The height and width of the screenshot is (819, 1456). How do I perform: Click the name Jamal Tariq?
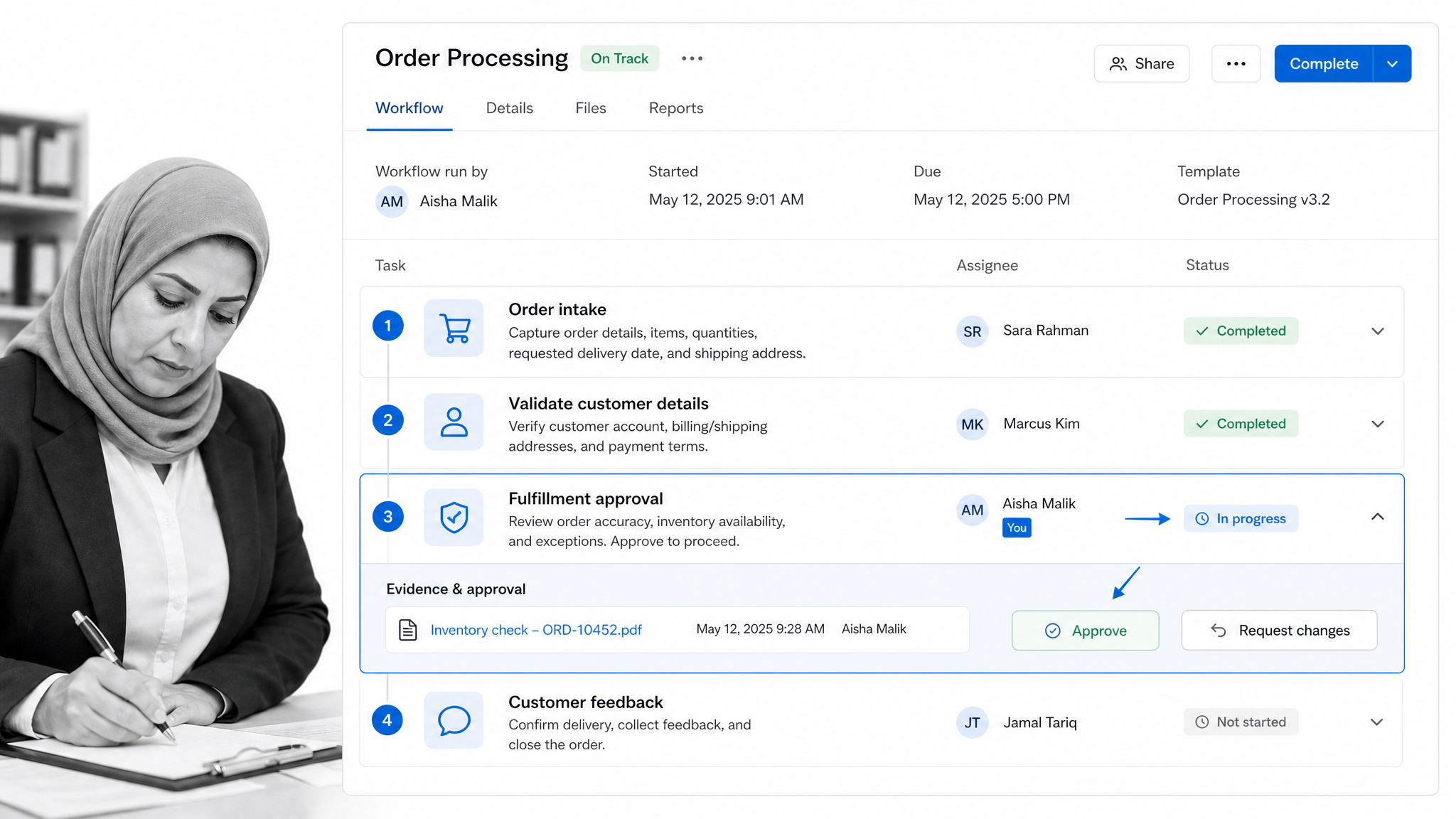pos(1040,723)
